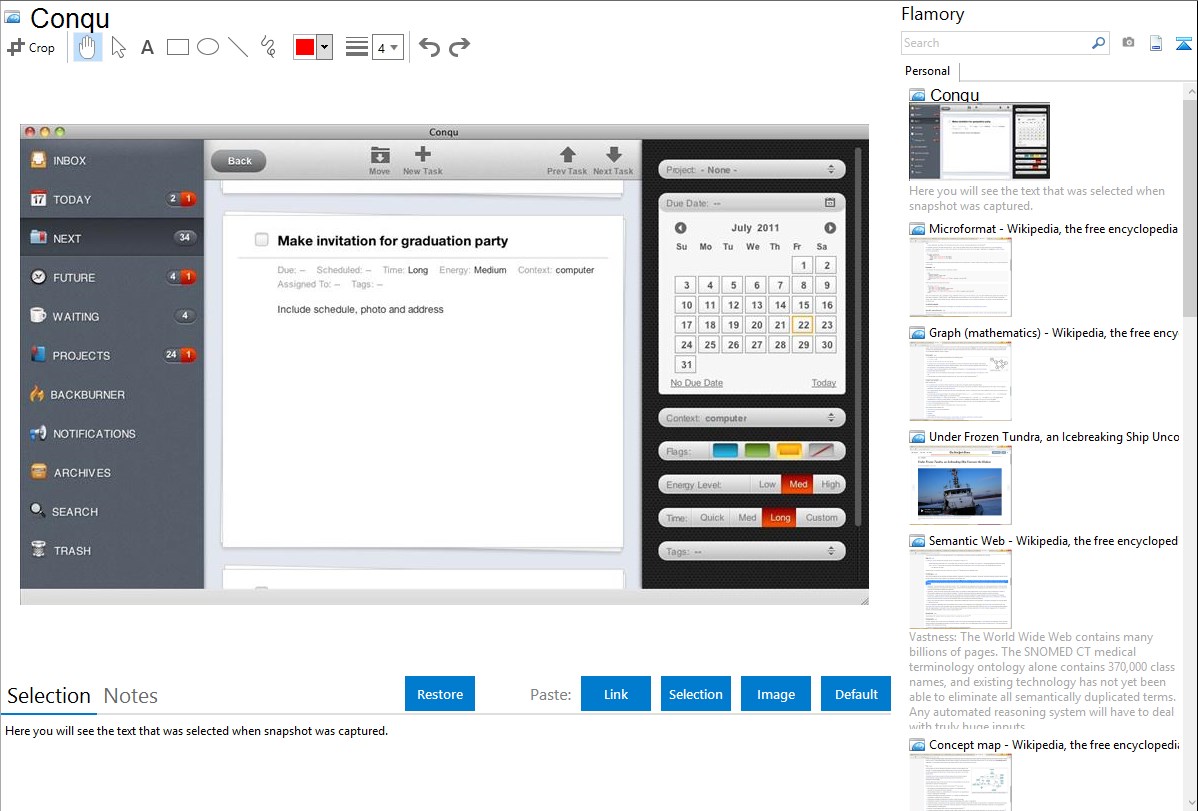This screenshot has height=811, width=1198.
Task: Select the rectangle shape tool
Action: [177, 47]
